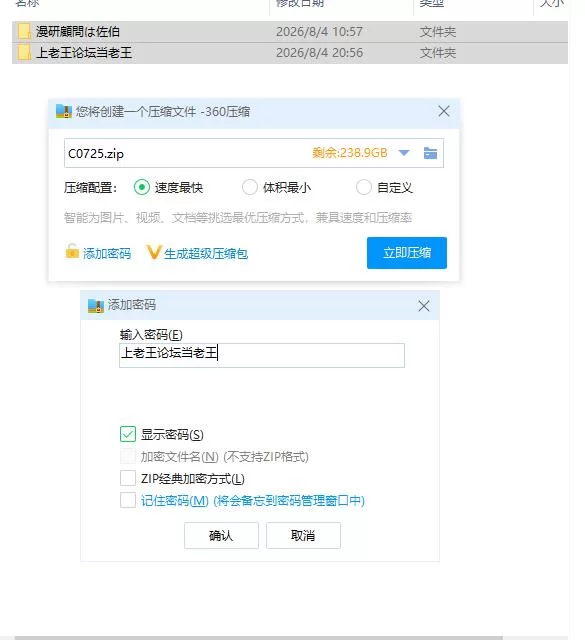Enable 记住密码(M) checkbox

point(128,500)
